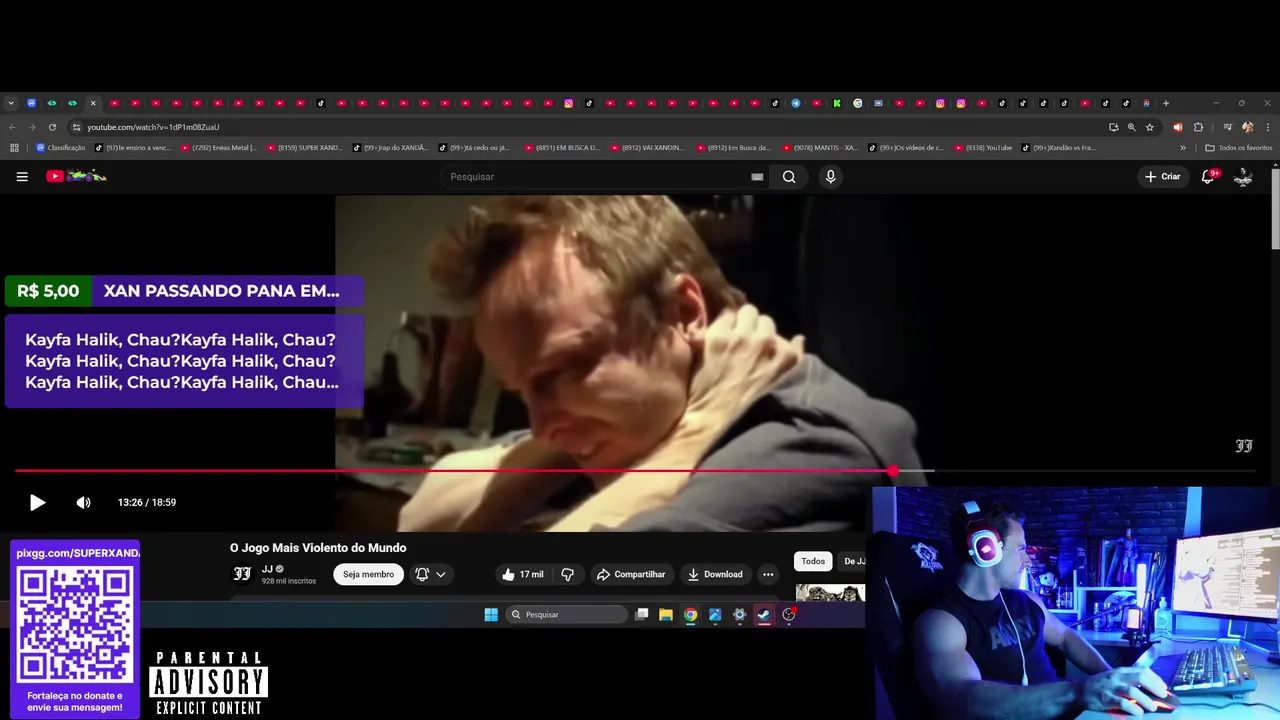1280x720 pixels.
Task: Start voice search with the microphone icon
Action: pyautogui.click(x=830, y=177)
